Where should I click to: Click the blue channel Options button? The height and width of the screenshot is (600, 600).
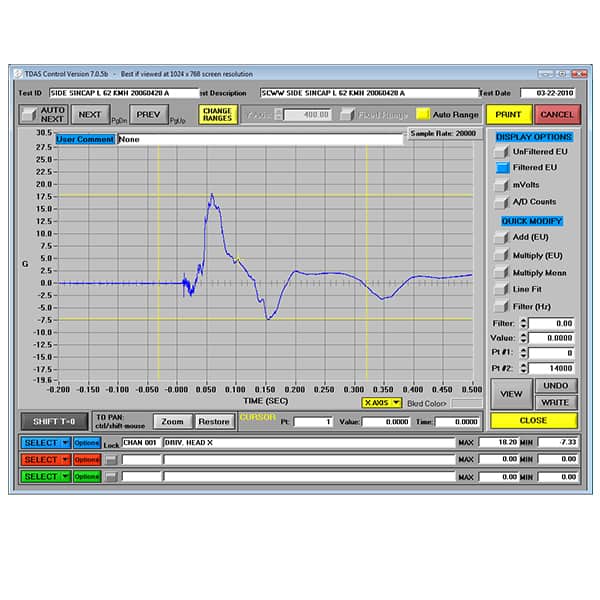[87, 443]
